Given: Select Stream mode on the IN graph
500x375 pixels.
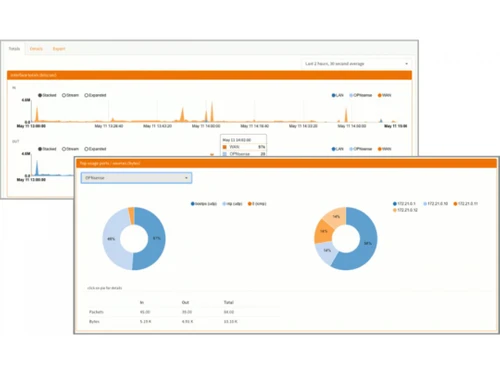Looking at the screenshot, I should click(70, 95).
